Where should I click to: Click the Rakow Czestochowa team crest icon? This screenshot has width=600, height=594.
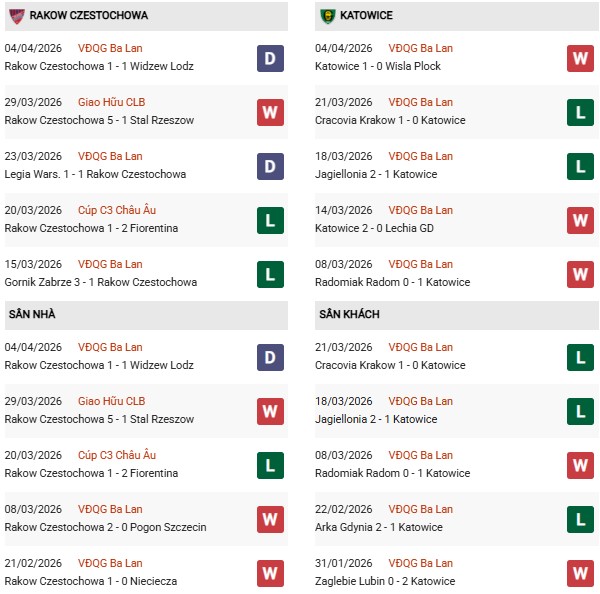point(15,16)
